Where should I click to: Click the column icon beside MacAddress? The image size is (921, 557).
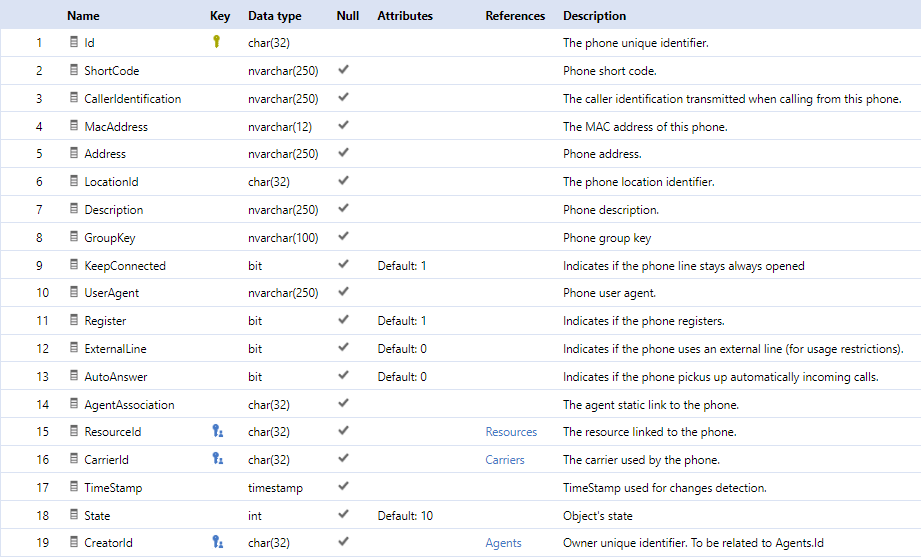pyautogui.click(x=73, y=125)
